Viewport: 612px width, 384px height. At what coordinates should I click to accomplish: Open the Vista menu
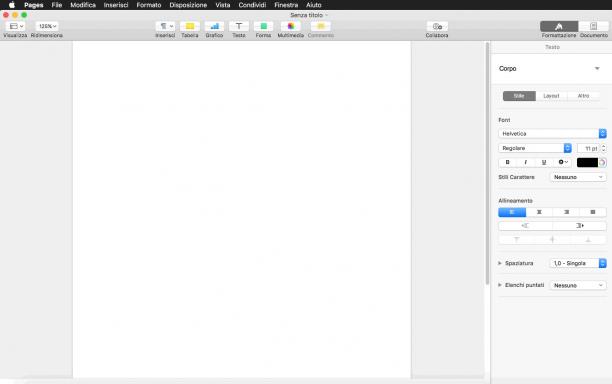click(223, 5)
